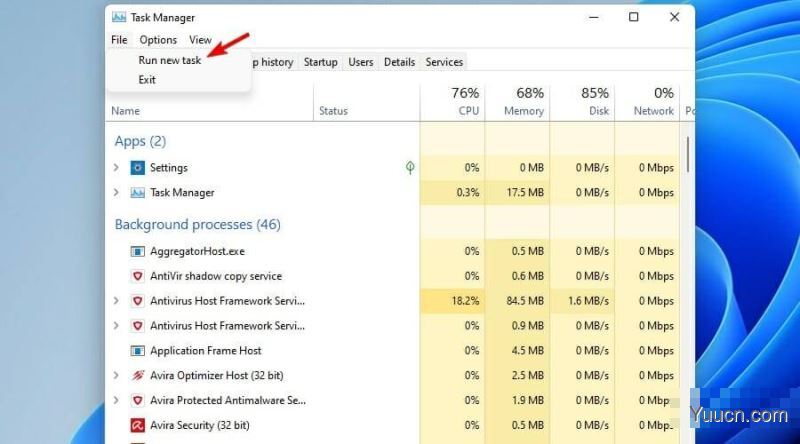Click the Task Manager process row icon
This screenshot has height=444, width=800.
[137, 192]
